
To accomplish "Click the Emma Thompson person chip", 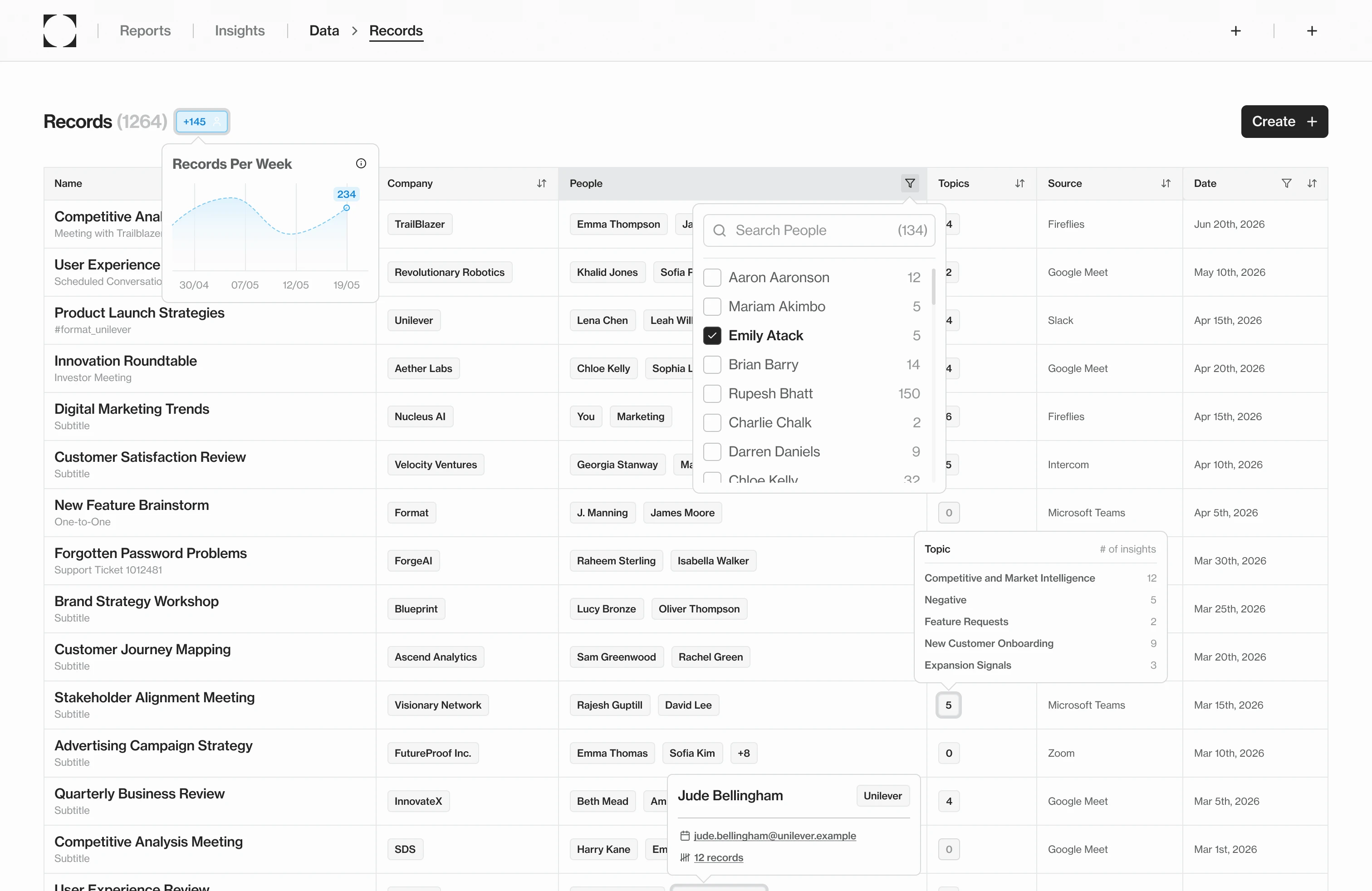I will tap(618, 224).
